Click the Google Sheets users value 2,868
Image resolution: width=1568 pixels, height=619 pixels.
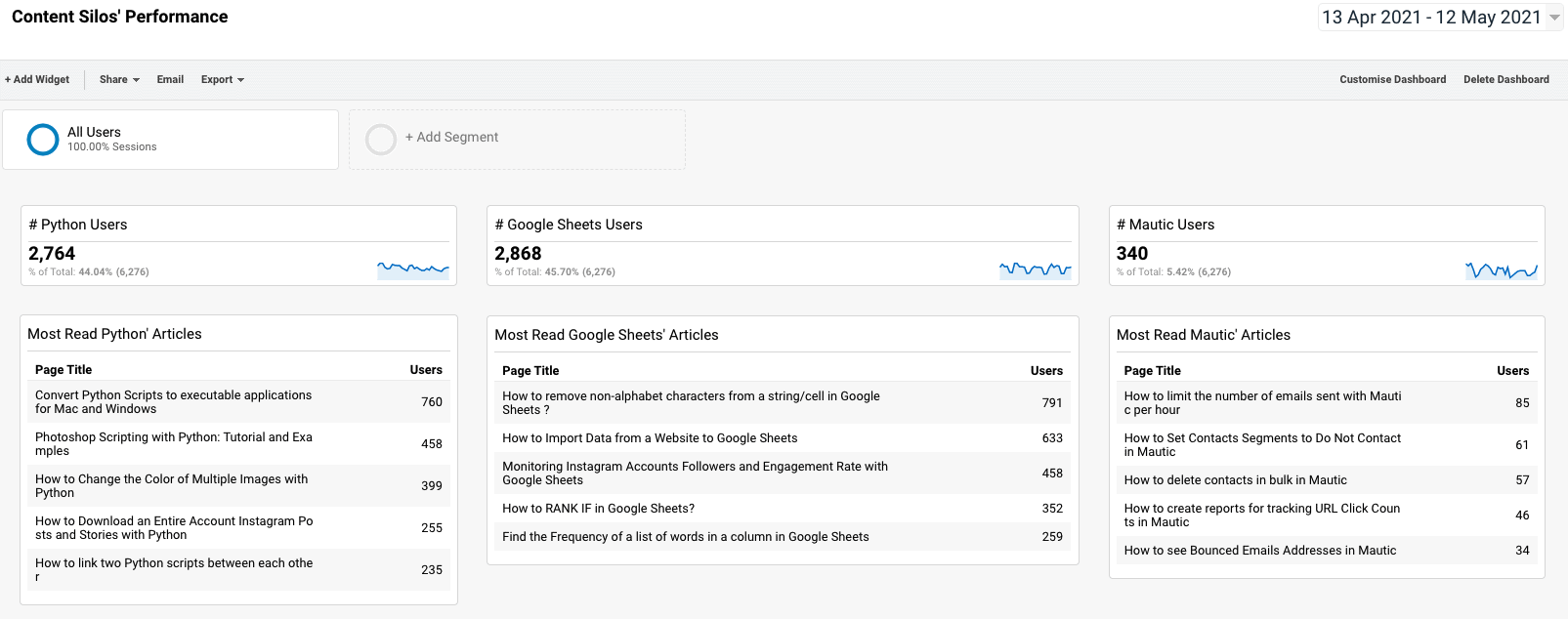tap(518, 253)
